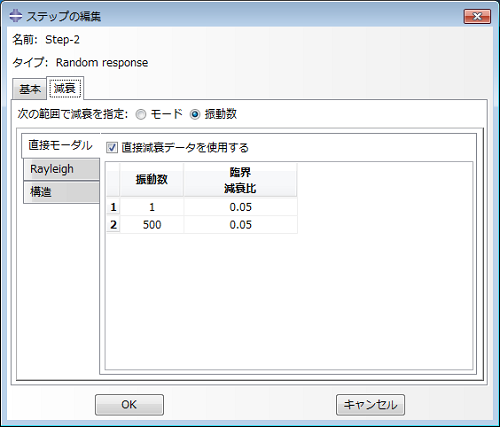Click the 振動数 column header
500x427 pixels.
coord(152,180)
